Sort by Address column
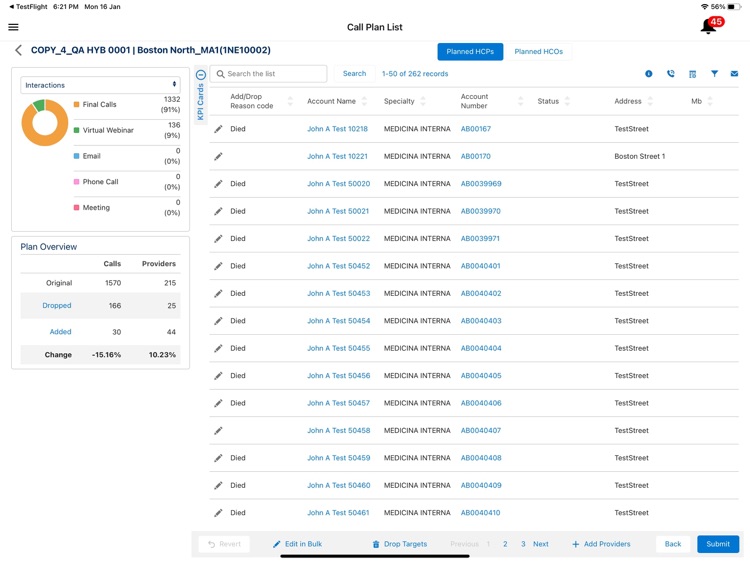 (x=650, y=101)
